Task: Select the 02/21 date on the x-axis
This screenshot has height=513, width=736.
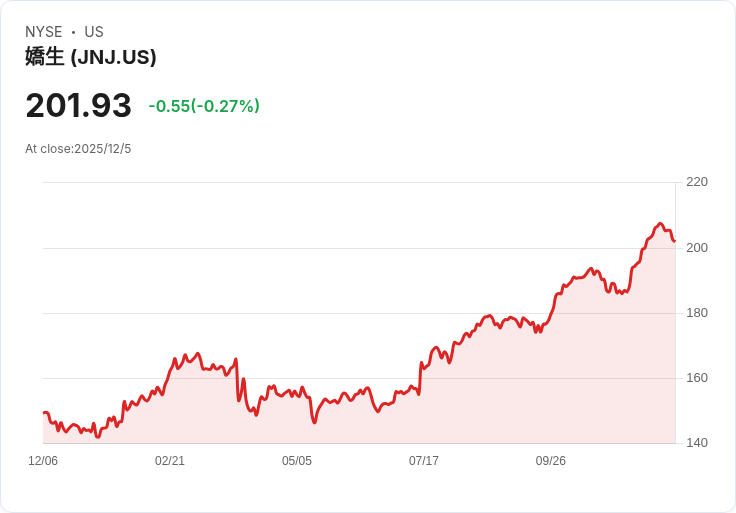Action: (170, 461)
